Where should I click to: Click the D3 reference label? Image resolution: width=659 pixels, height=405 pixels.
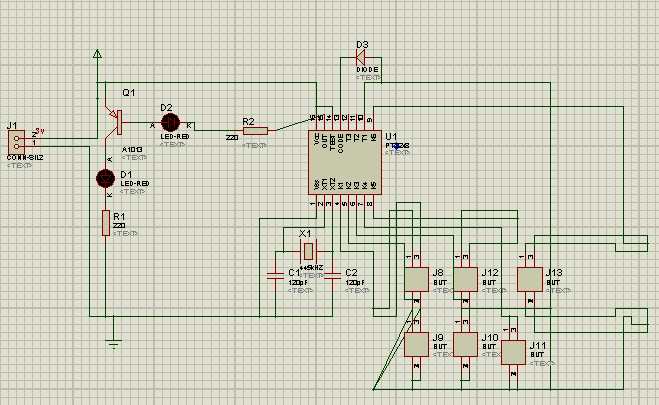tap(362, 45)
